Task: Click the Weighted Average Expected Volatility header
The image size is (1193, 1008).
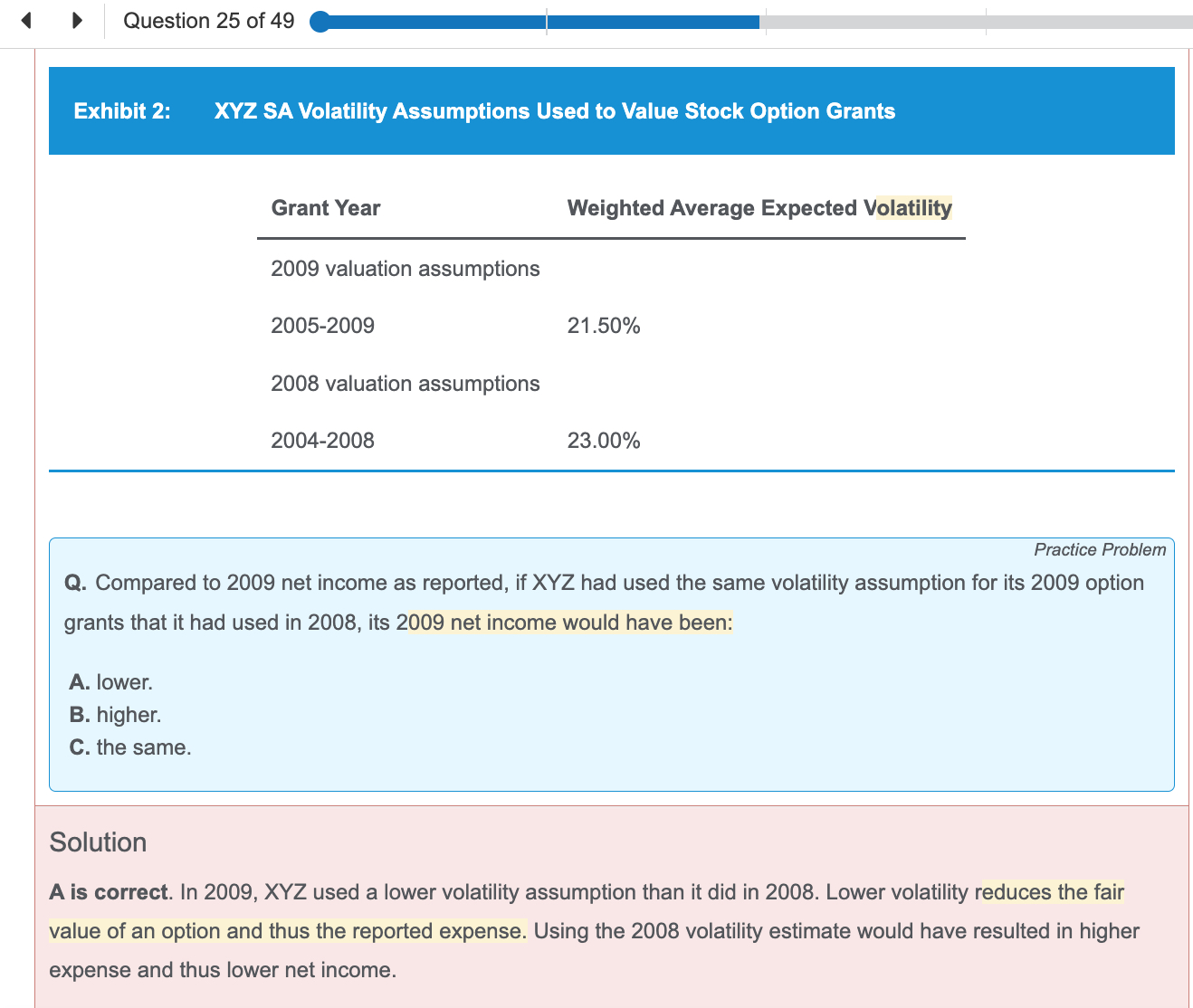Action: pos(759,208)
